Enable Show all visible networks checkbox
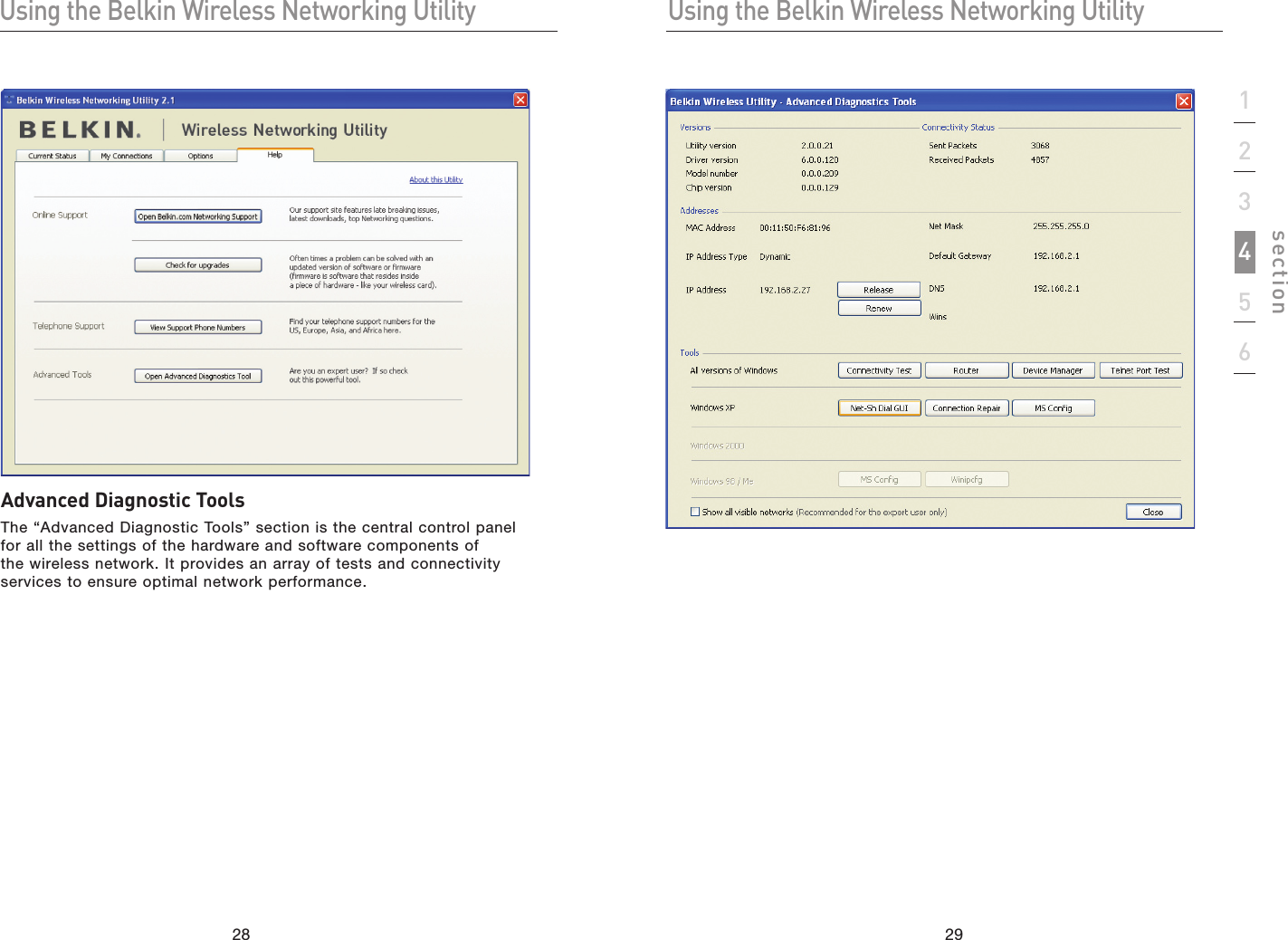 [x=695, y=512]
